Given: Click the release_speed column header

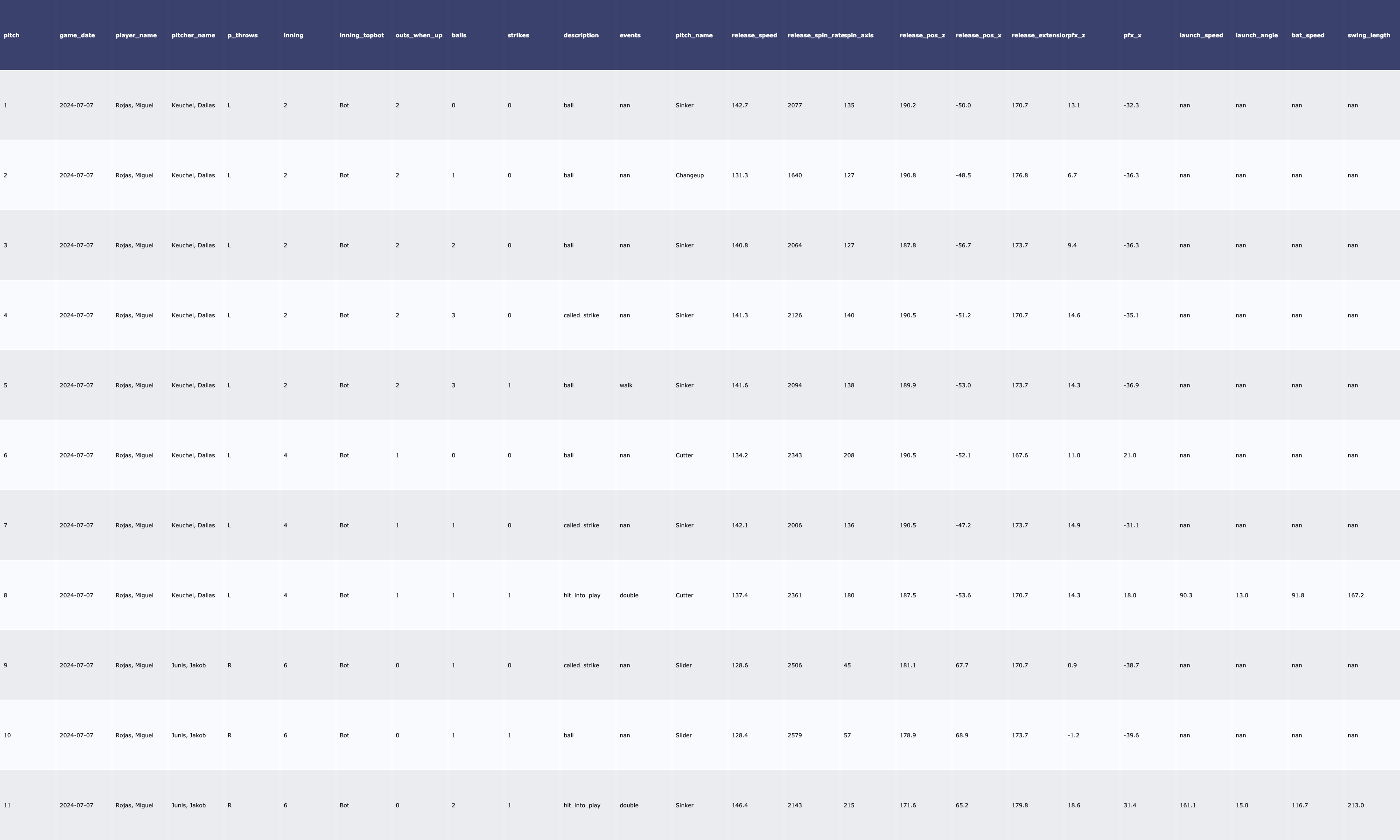Looking at the screenshot, I should [754, 35].
